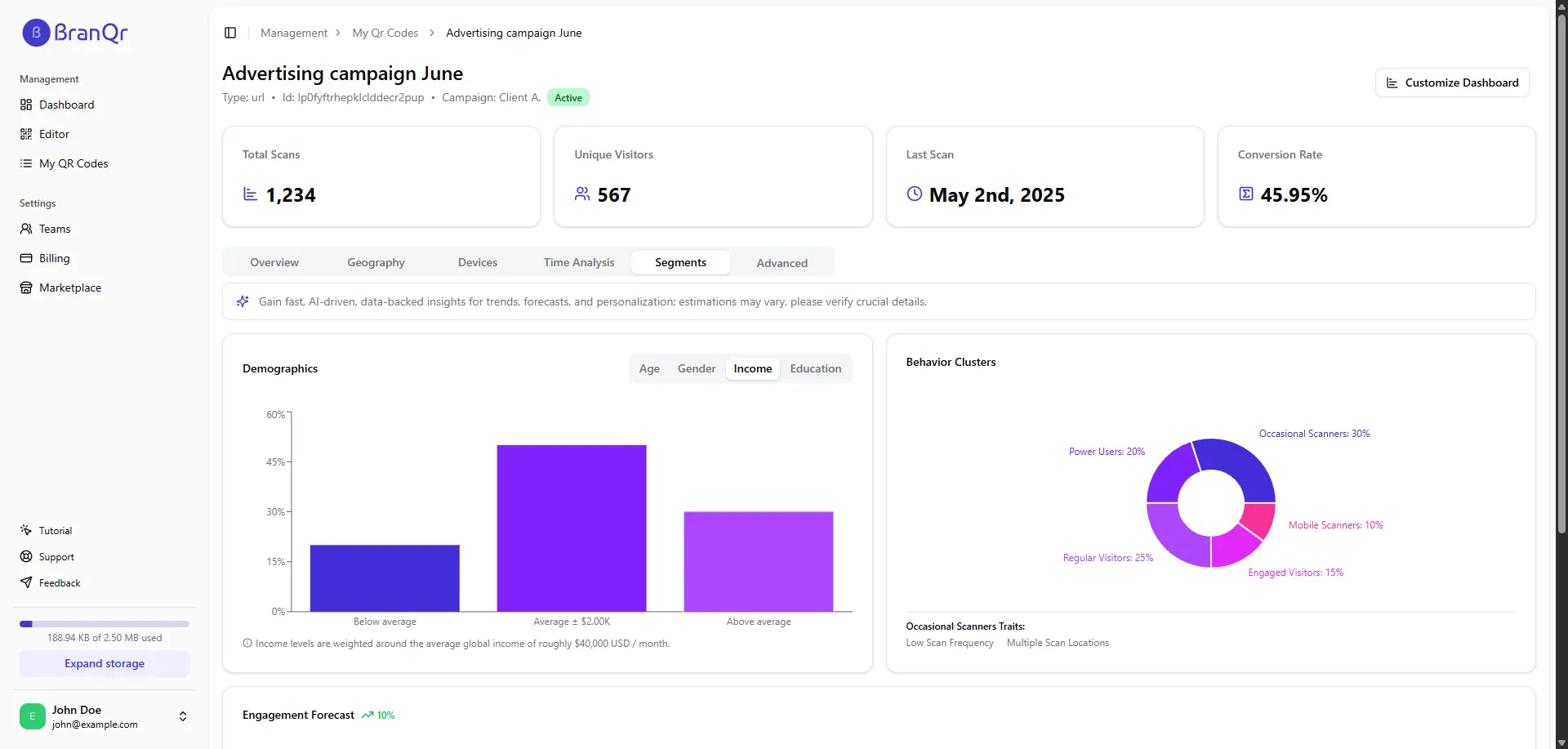Click the Customize Dashboard button
The height and width of the screenshot is (749, 1568).
pyautogui.click(x=1452, y=82)
